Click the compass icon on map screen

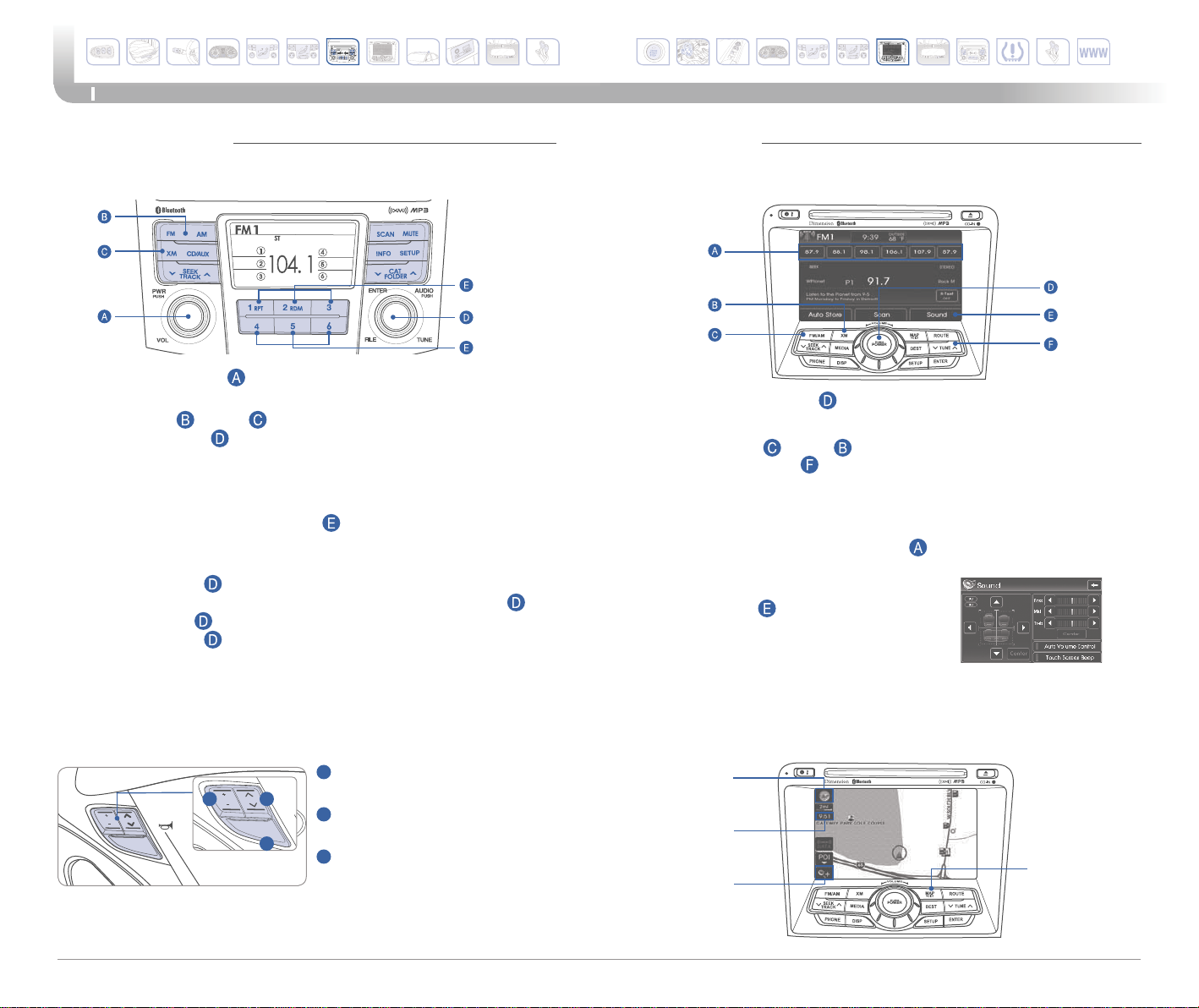point(824,796)
